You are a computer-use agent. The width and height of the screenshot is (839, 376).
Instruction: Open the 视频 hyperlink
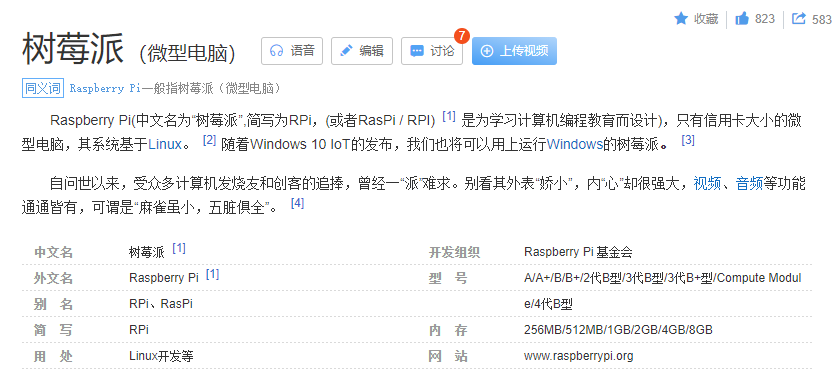(707, 183)
